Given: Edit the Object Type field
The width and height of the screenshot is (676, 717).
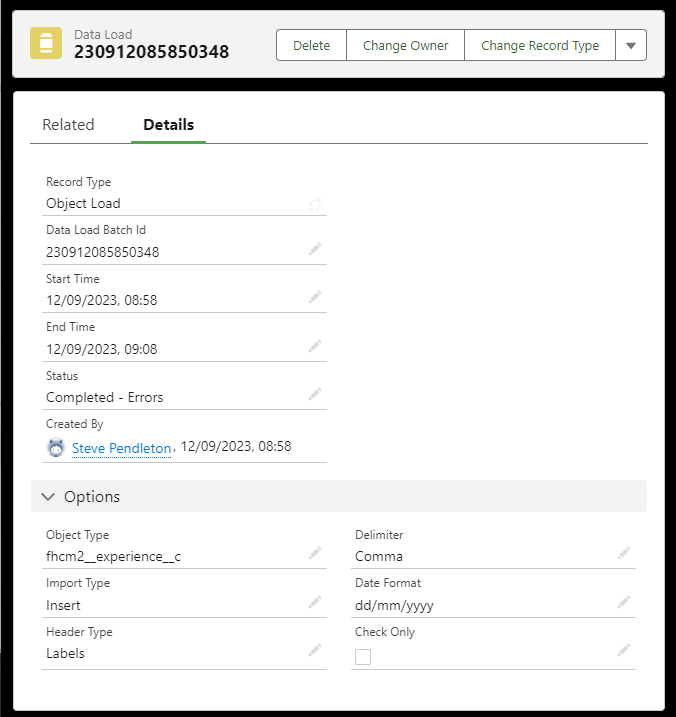Looking at the screenshot, I should [315, 553].
